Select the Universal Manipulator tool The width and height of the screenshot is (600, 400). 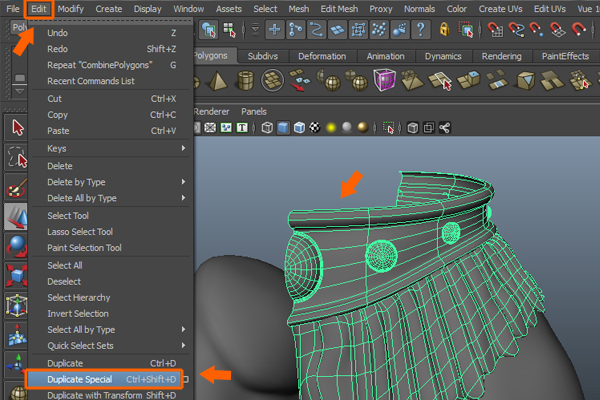pos(17,305)
